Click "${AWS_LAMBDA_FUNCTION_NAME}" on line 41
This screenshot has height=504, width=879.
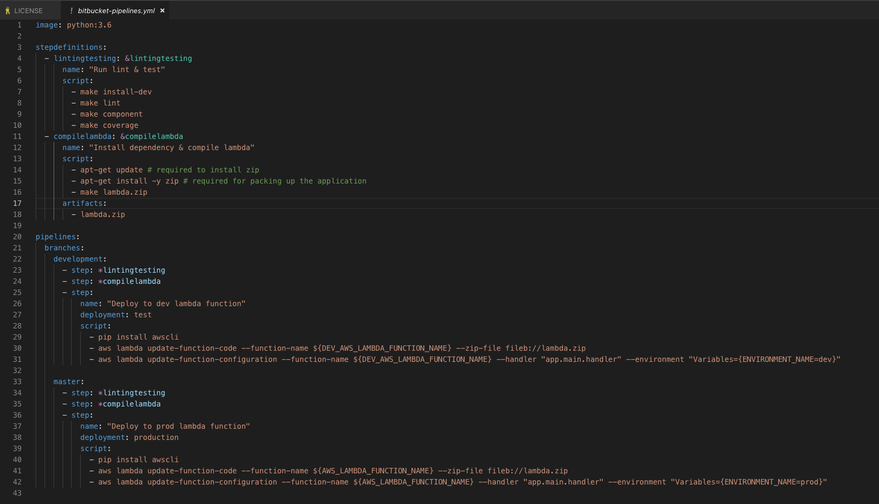pos(373,471)
